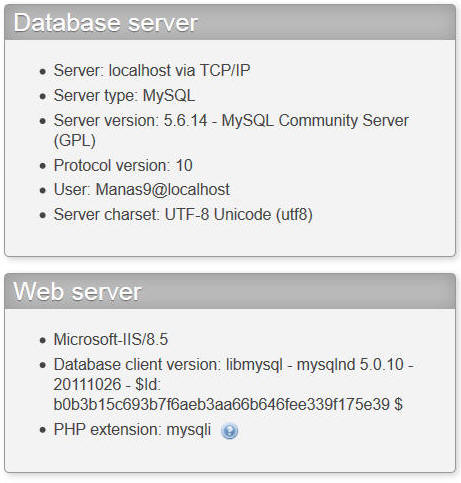Screen dimensions: 461x483
Task: Open the mysqli help question mark icon
Action: 229,430
